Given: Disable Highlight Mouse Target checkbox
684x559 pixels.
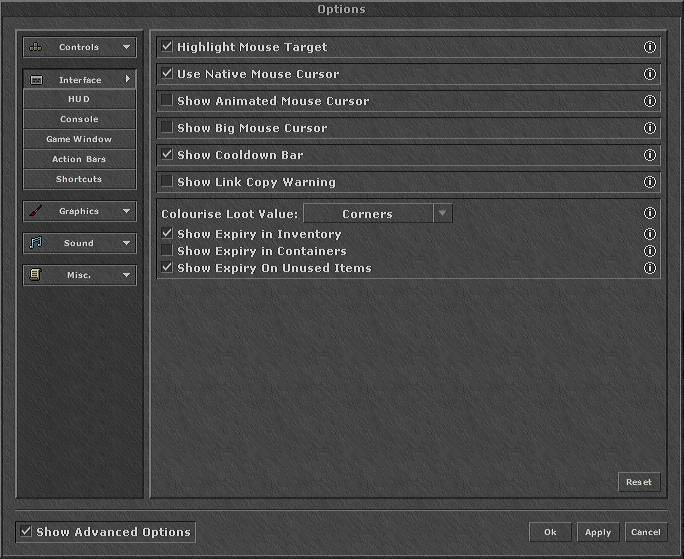Looking at the screenshot, I should point(167,46).
